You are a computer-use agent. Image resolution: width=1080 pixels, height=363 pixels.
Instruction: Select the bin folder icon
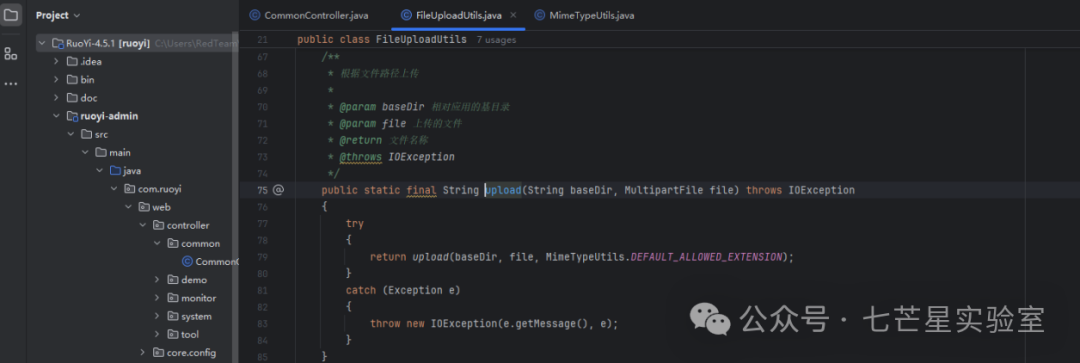coord(72,80)
